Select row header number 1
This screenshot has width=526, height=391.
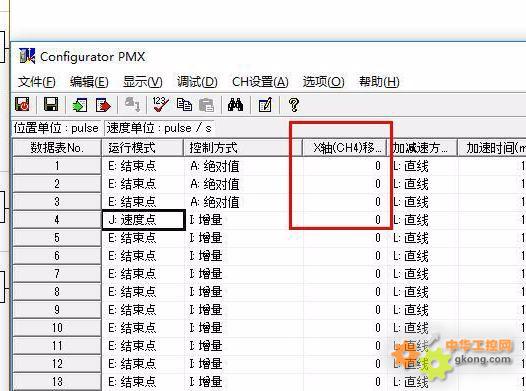(57, 166)
